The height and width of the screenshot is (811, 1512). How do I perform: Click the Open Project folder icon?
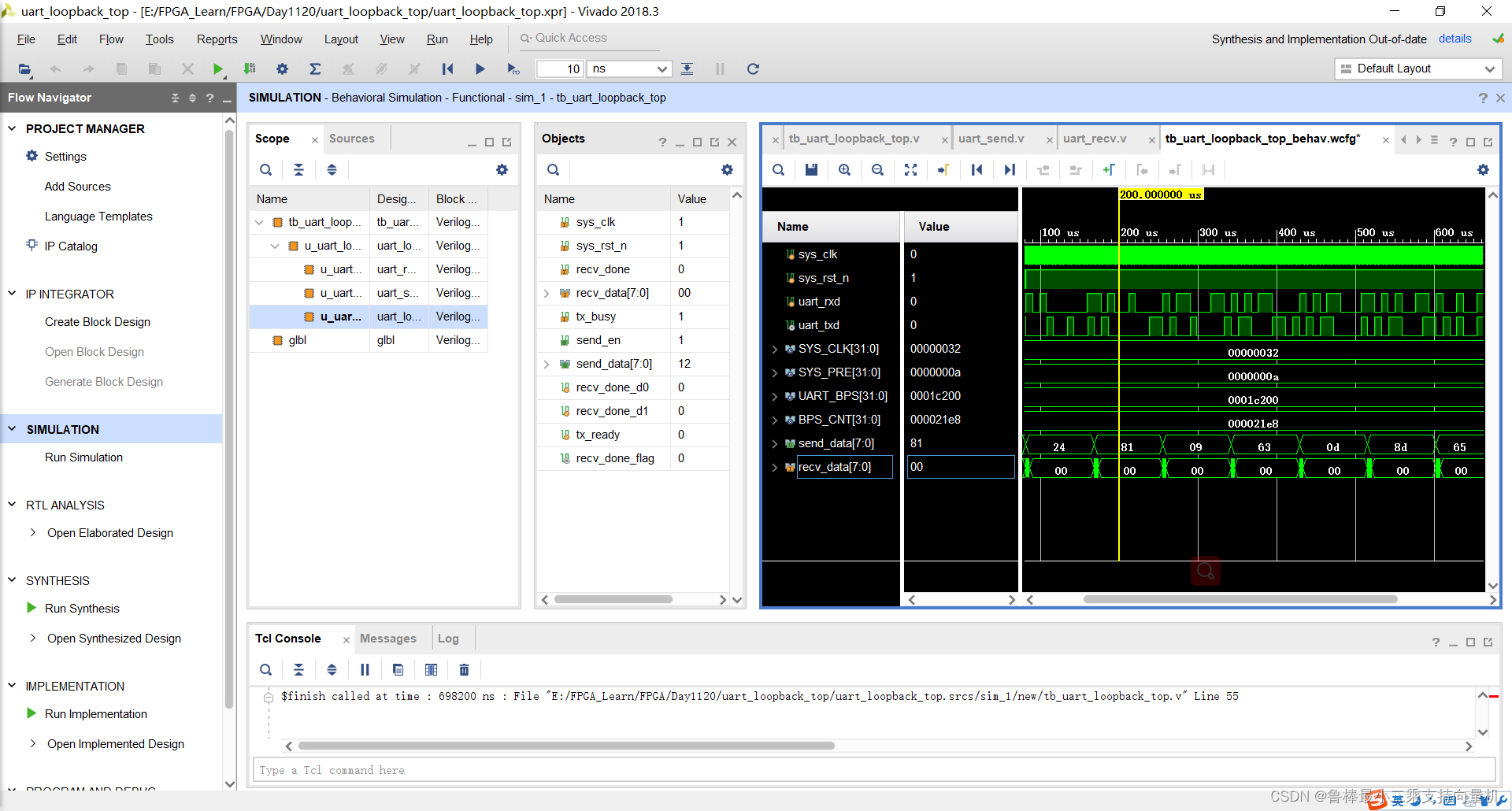click(x=25, y=69)
